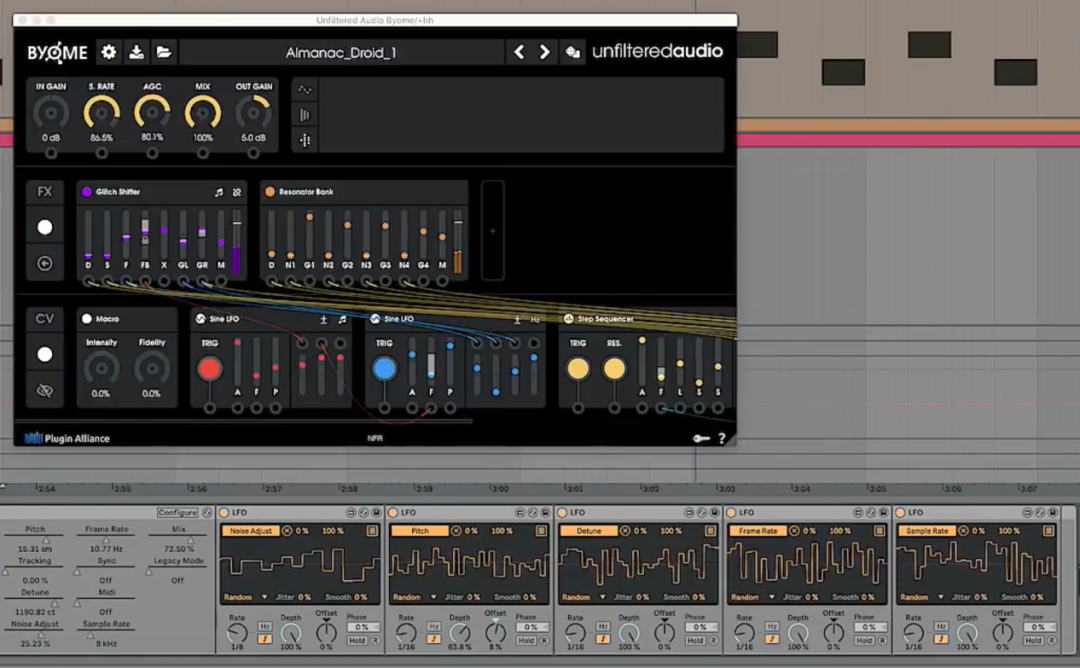Image resolution: width=1080 pixels, height=668 pixels.
Task: Toggle Pitch LFO device activator
Action: [393, 512]
